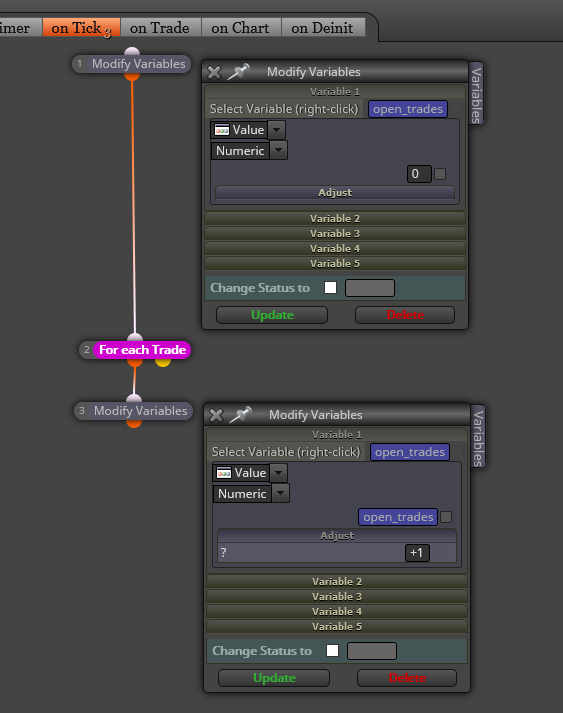Click open_trades variable selector in upper panel
Image resolution: width=563 pixels, height=713 pixels.
[407, 109]
